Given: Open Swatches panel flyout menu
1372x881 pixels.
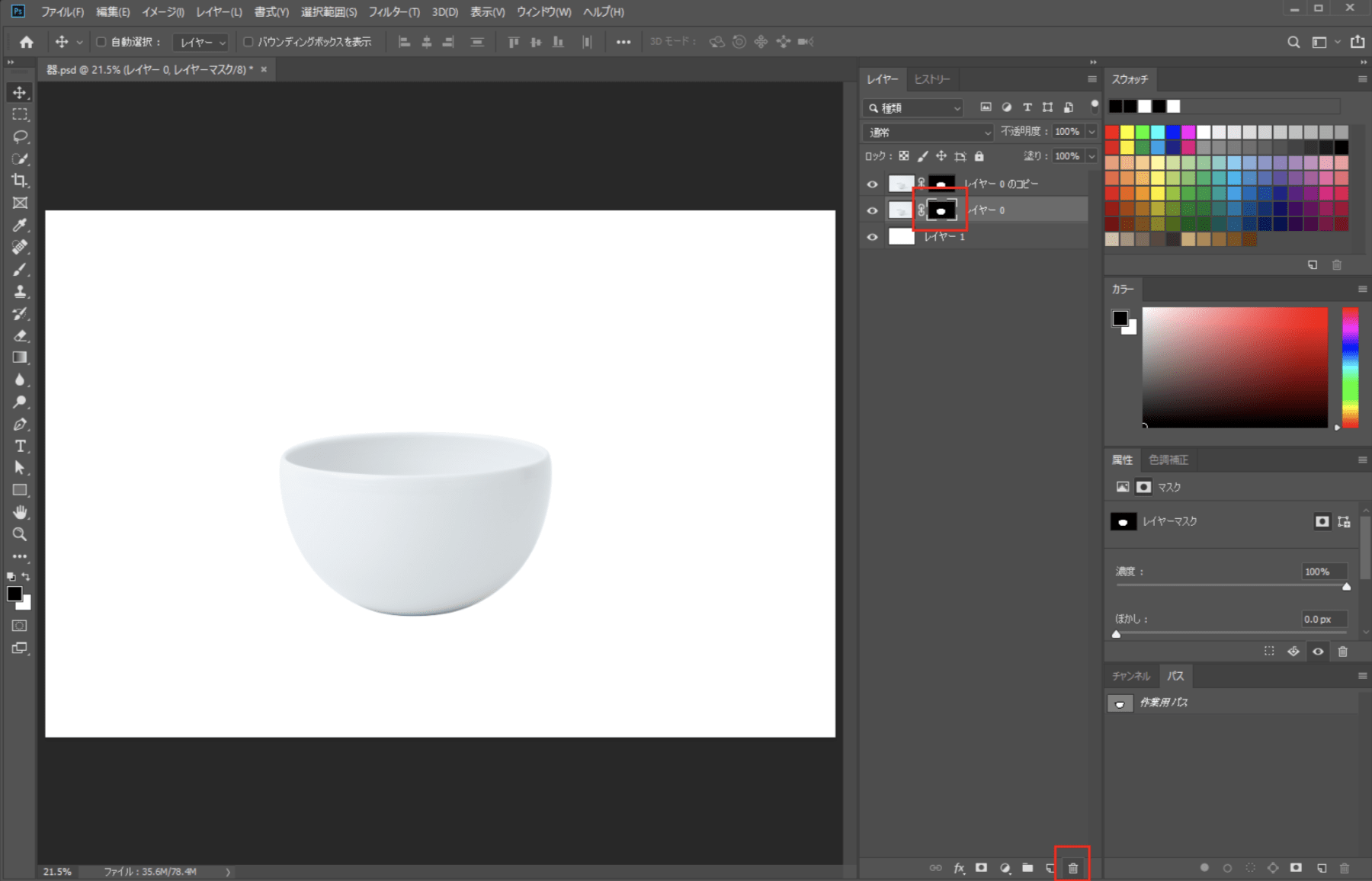Looking at the screenshot, I should pyautogui.click(x=1362, y=79).
